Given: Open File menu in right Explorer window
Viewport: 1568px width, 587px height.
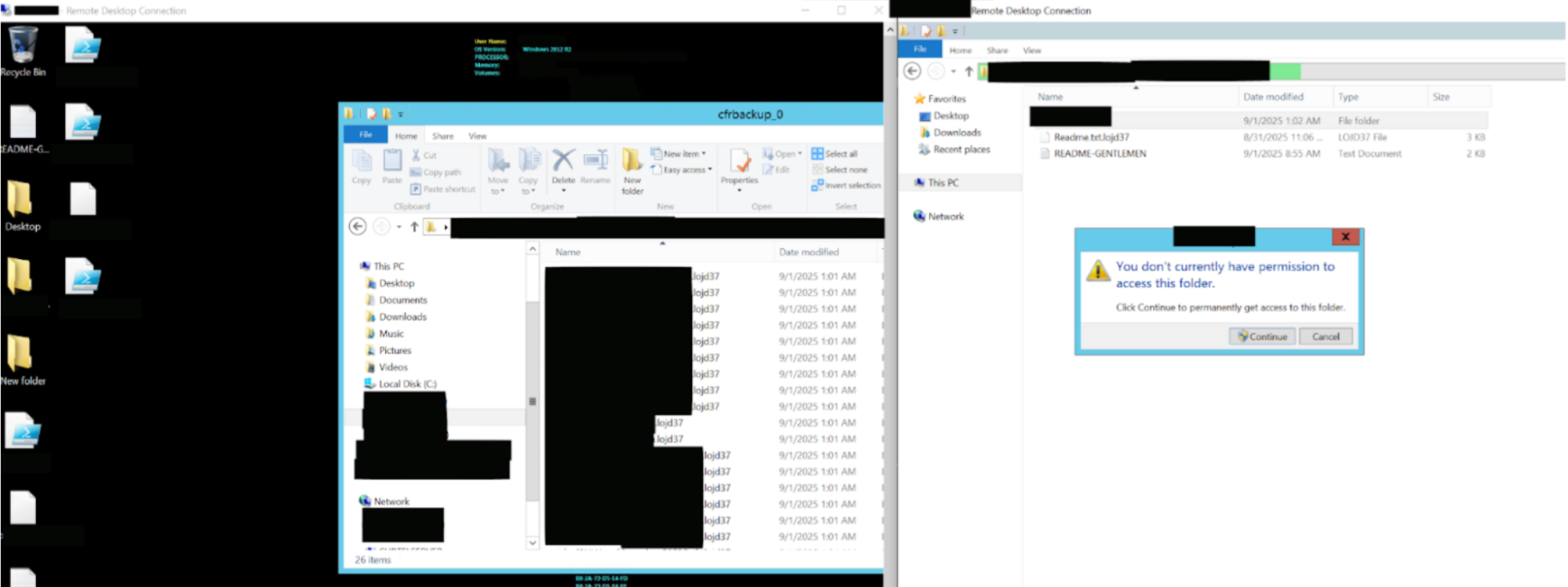Looking at the screenshot, I should point(920,49).
